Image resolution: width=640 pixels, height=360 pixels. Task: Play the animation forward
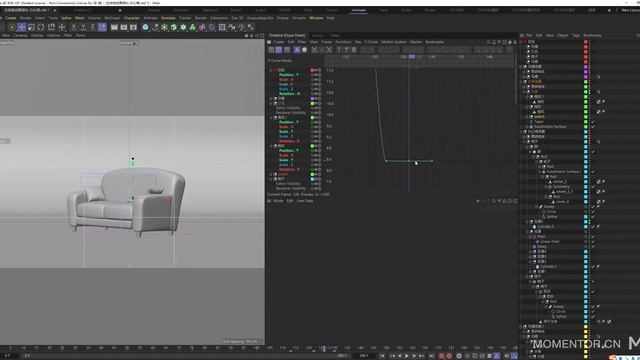point(407,356)
